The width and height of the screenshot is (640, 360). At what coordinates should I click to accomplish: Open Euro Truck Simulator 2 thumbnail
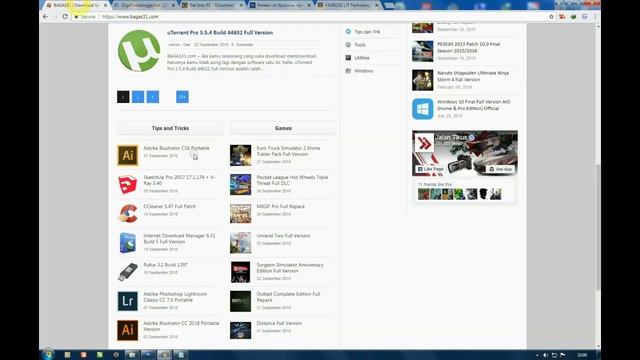[x=240, y=156]
